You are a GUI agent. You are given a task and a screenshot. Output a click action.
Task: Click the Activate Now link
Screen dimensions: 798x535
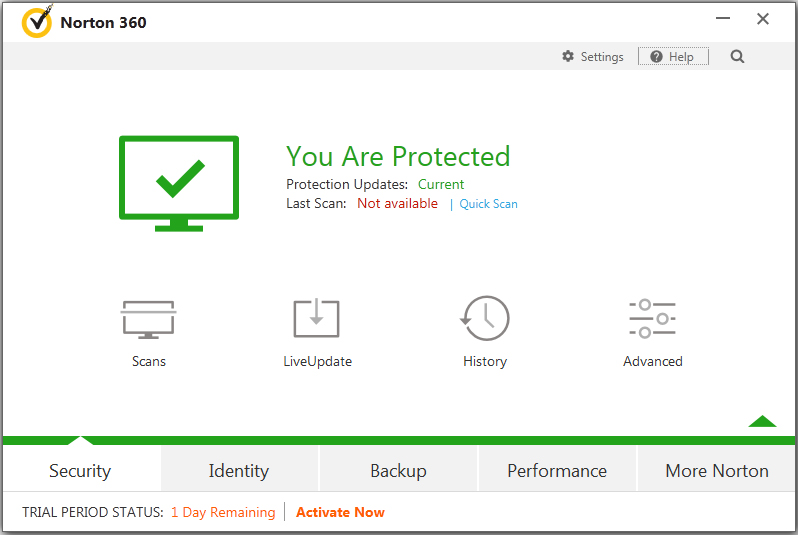[340, 512]
